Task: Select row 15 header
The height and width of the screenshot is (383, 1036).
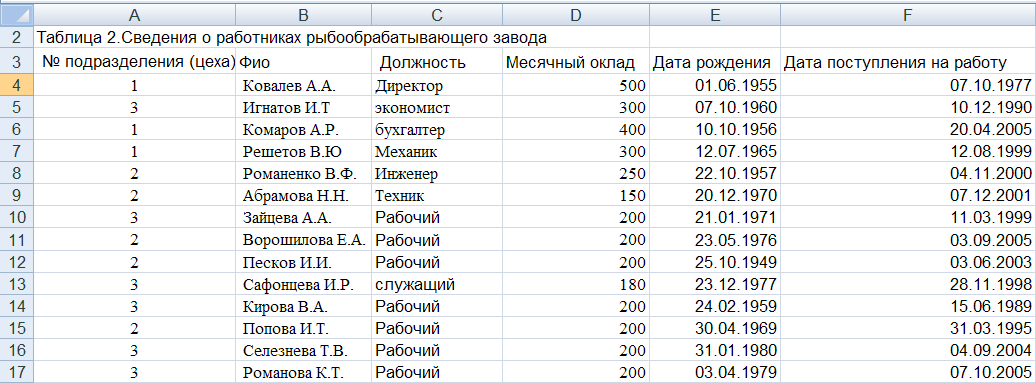Action: 16,328
